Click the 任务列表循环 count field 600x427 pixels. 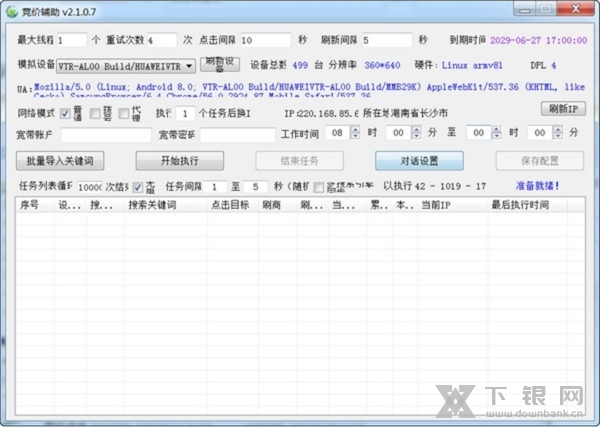tap(90, 187)
